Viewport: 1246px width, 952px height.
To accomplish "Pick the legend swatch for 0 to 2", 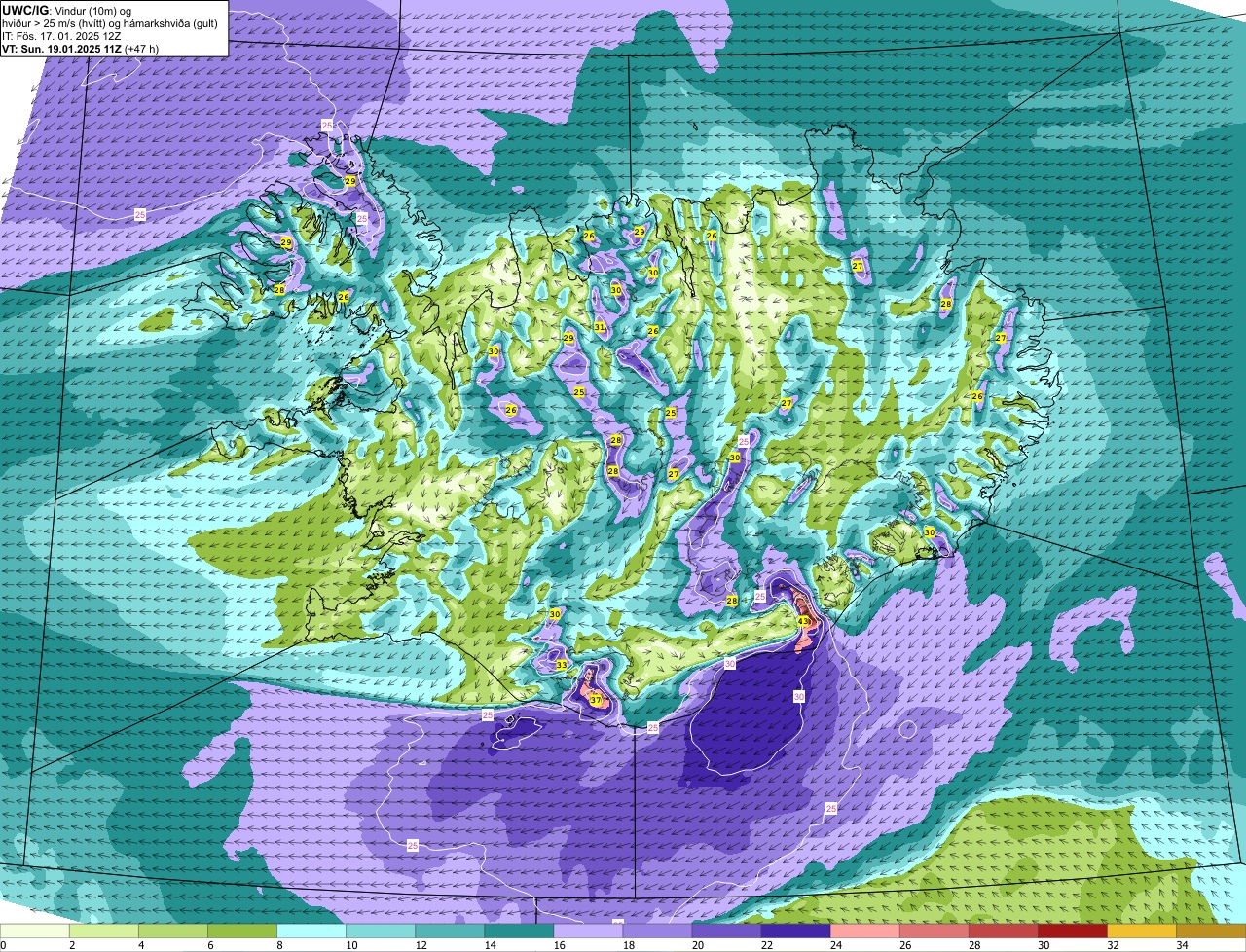I will 35,931.
